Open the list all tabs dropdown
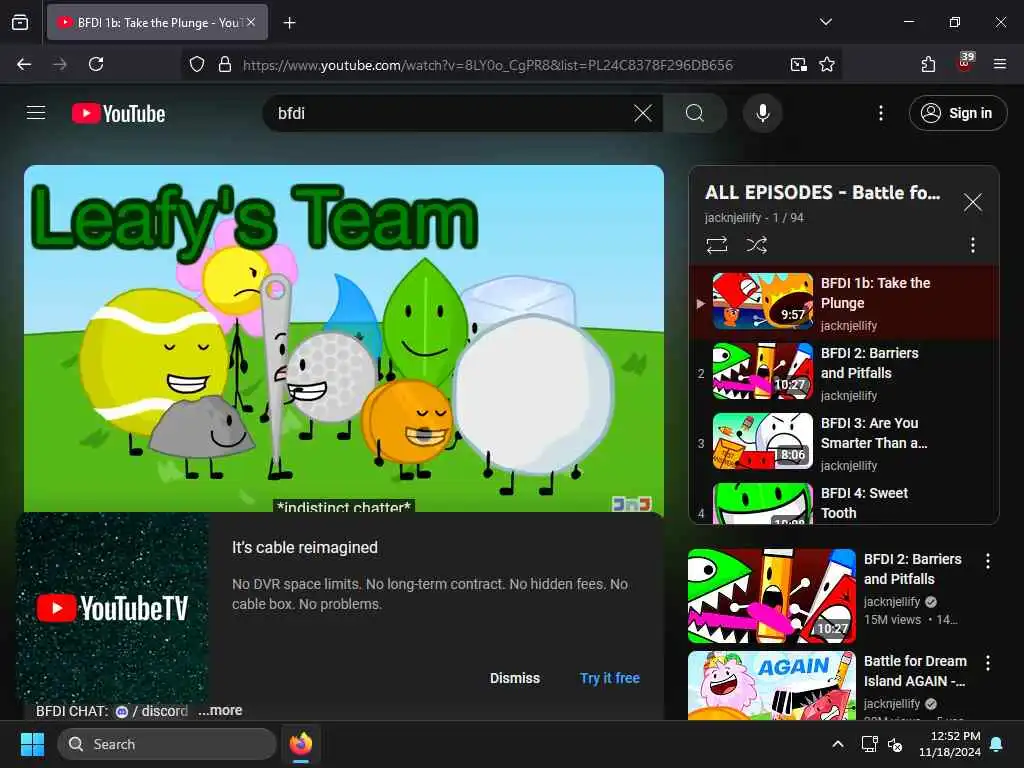Screen dimensions: 1024x768 coord(825,22)
